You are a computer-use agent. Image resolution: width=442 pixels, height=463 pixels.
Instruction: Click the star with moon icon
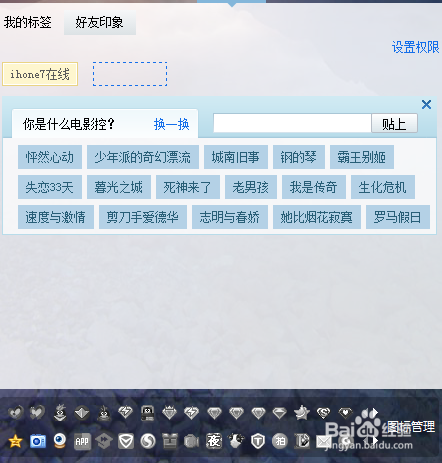pyautogui.click(x=302, y=413)
